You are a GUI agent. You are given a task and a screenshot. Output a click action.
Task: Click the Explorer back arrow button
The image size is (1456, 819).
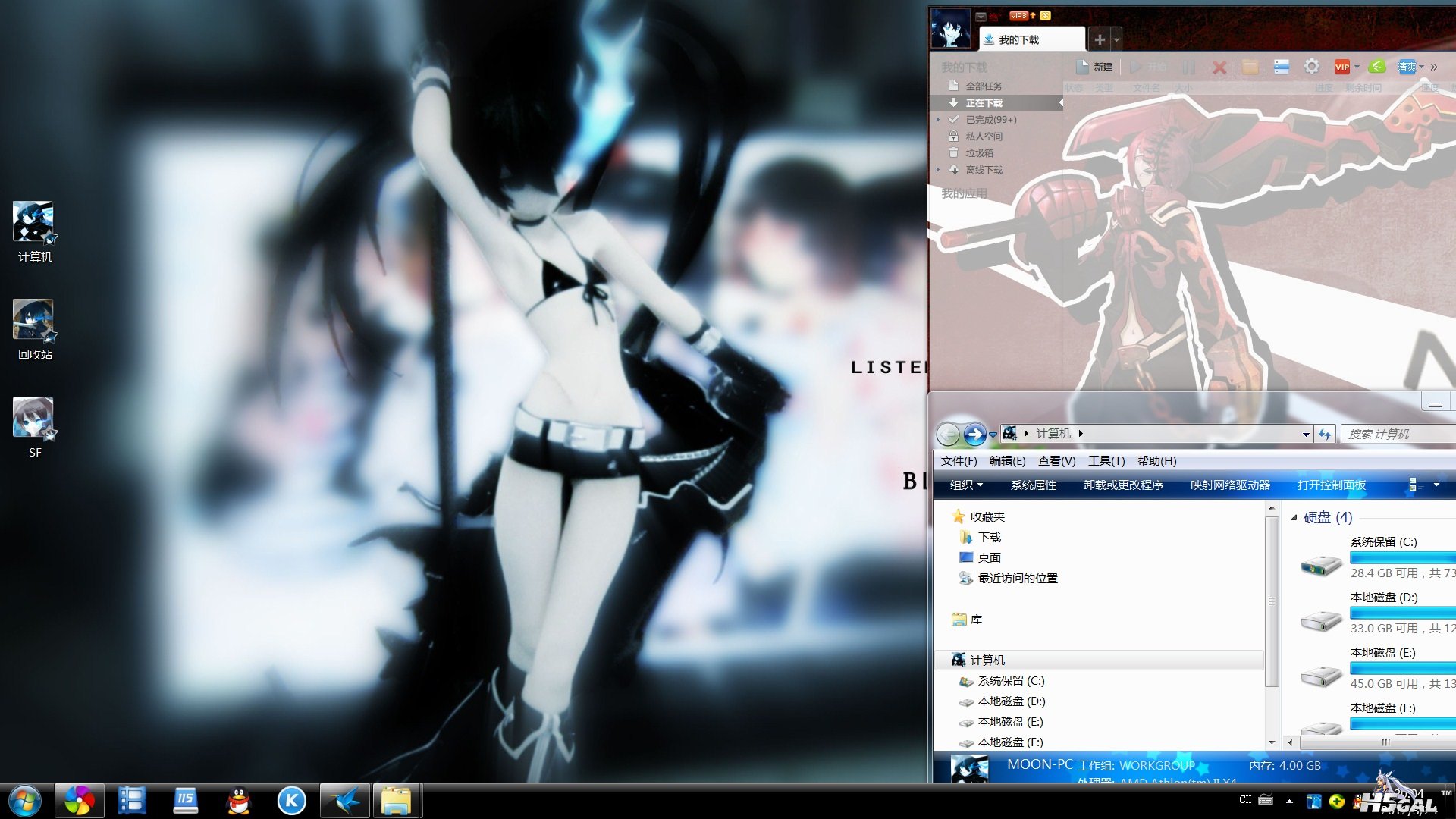tap(948, 434)
